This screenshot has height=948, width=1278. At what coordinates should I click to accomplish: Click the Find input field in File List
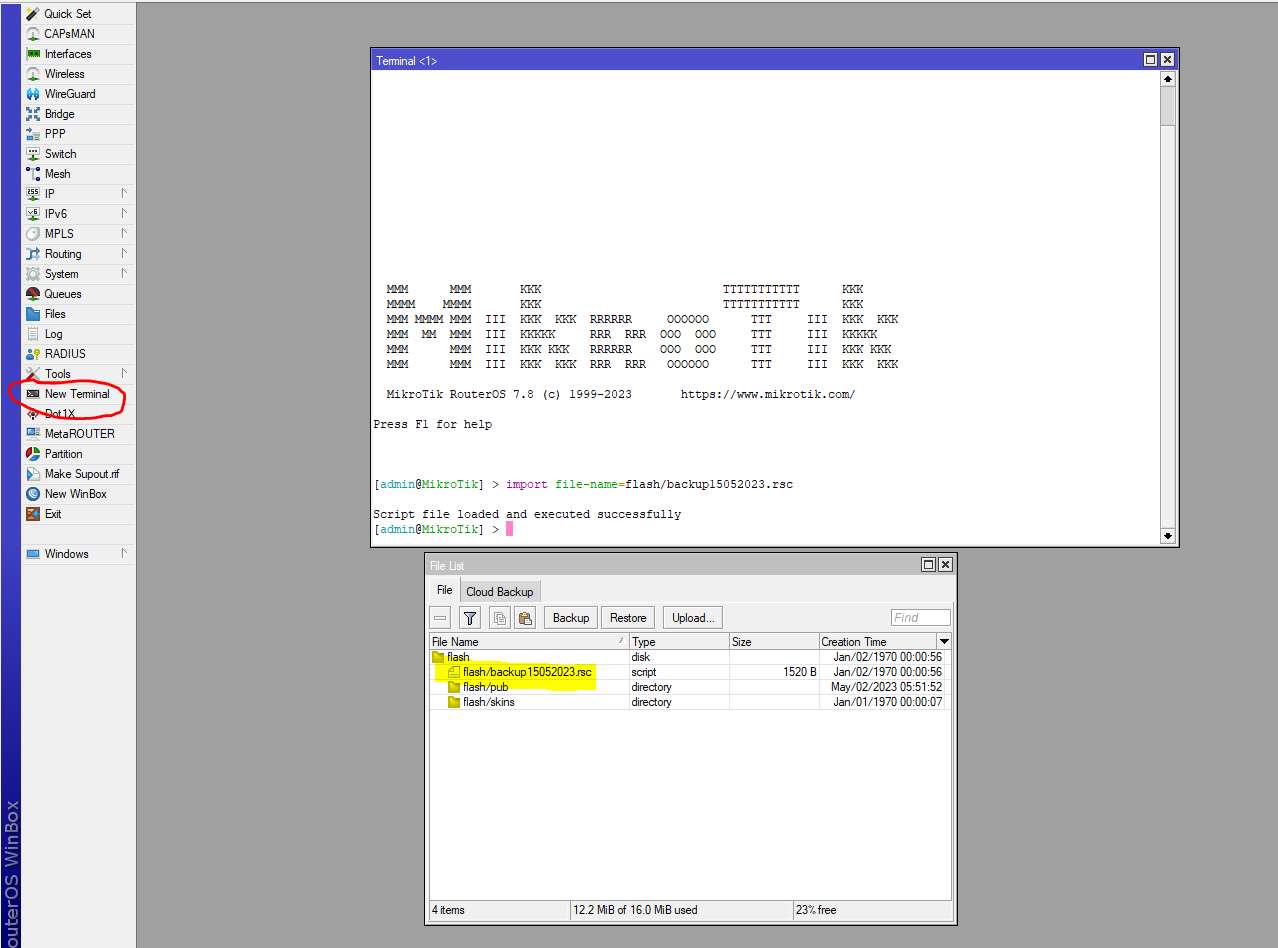920,618
